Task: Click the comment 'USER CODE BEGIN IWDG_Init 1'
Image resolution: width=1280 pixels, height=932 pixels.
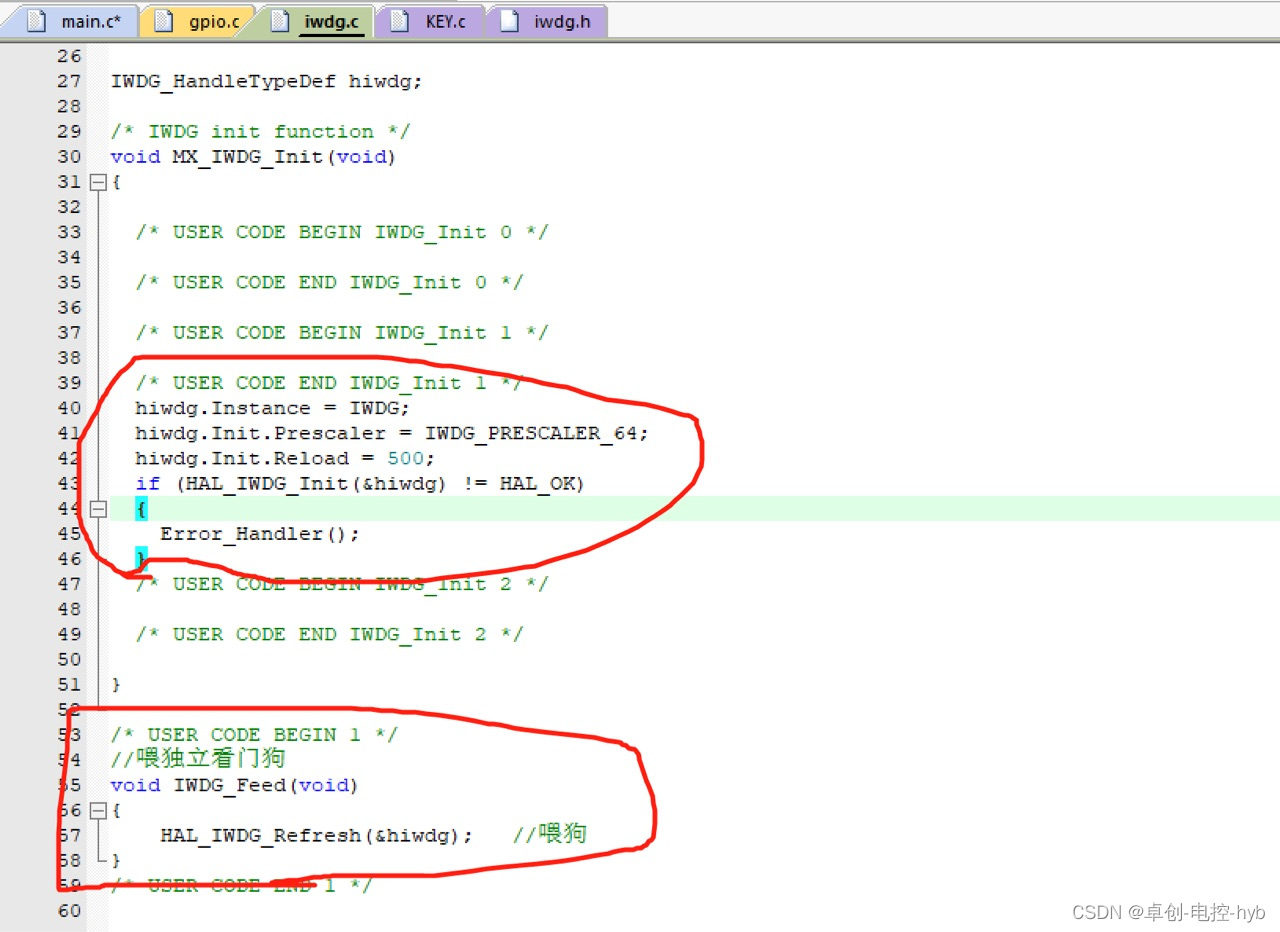Action: pos(342,333)
